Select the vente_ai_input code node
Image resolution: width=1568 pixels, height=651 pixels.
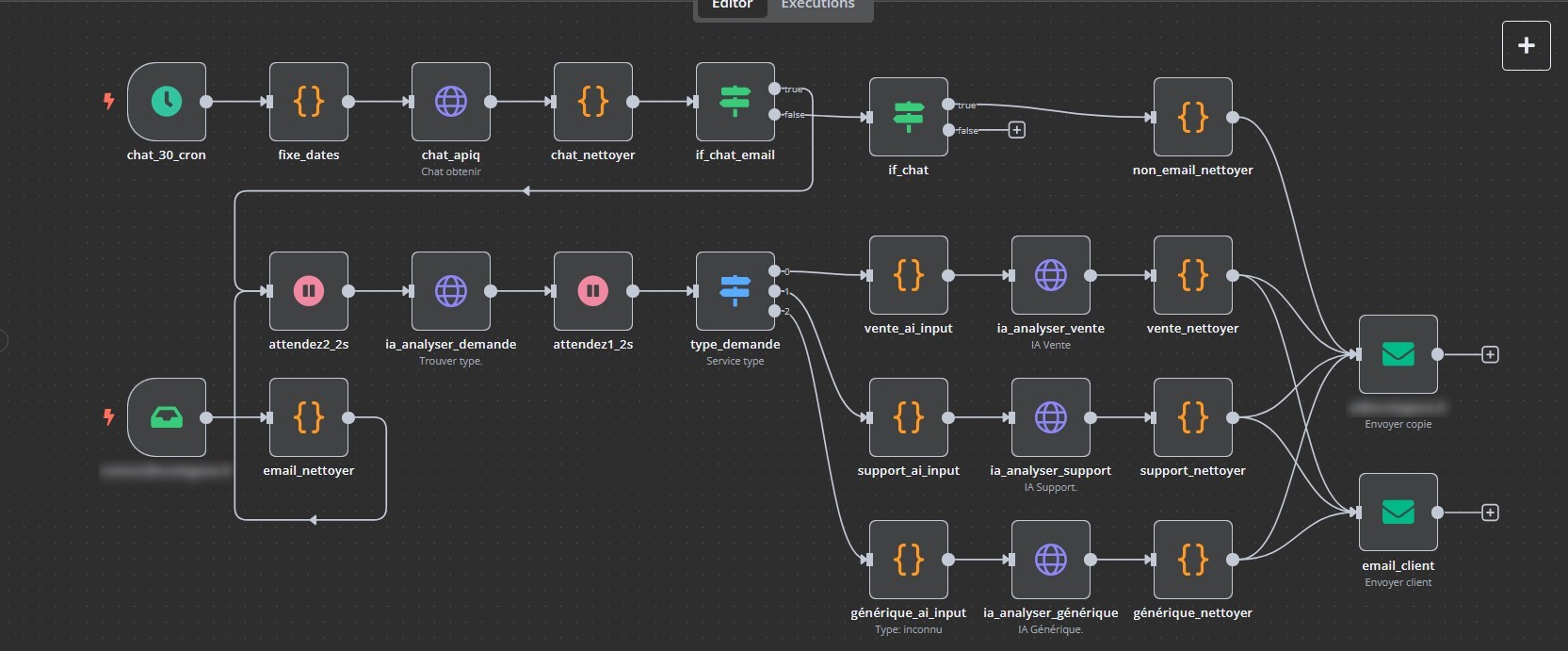click(909, 275)
